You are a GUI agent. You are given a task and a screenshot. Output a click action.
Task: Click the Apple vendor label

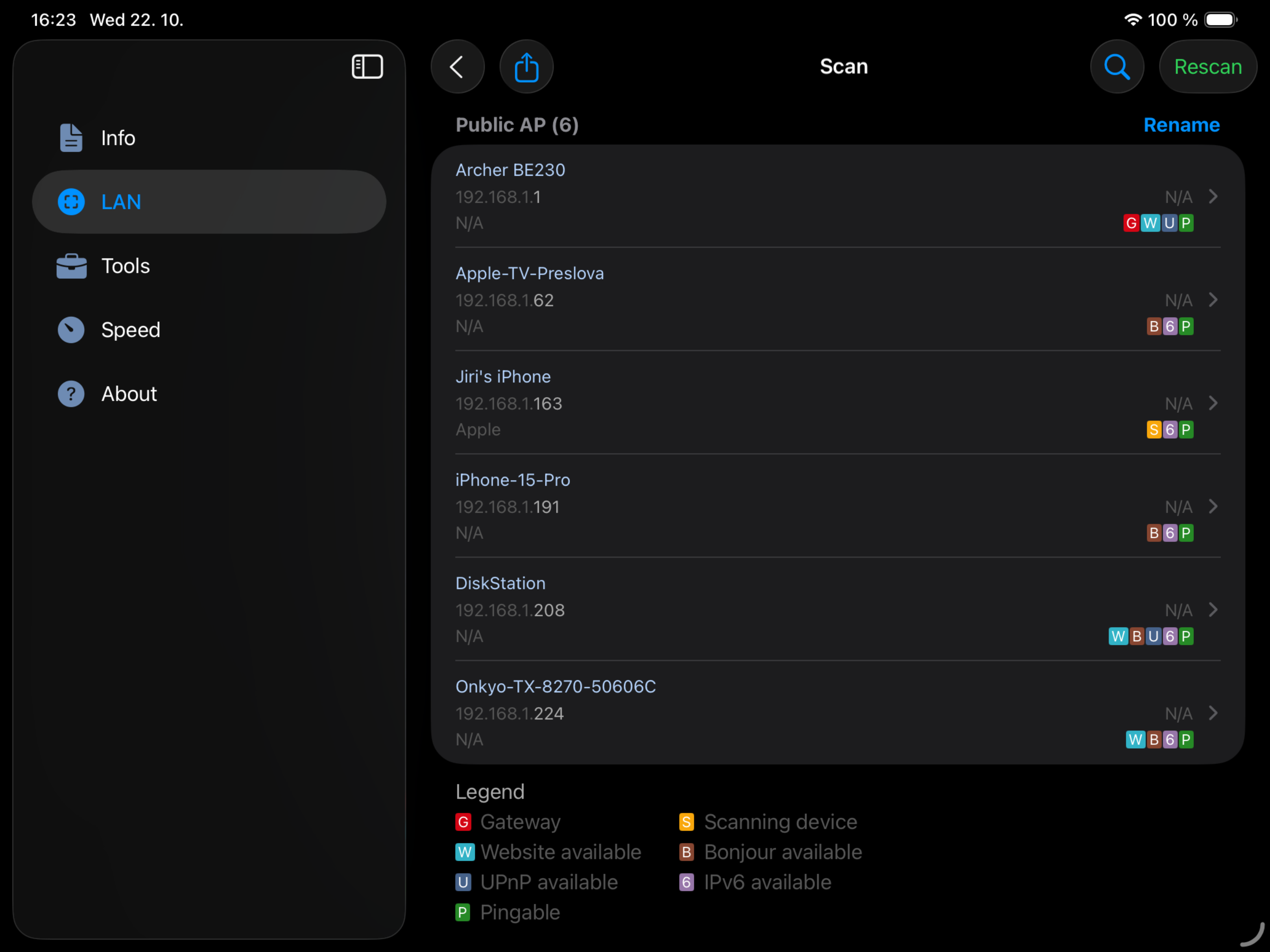tap(478, 430)
